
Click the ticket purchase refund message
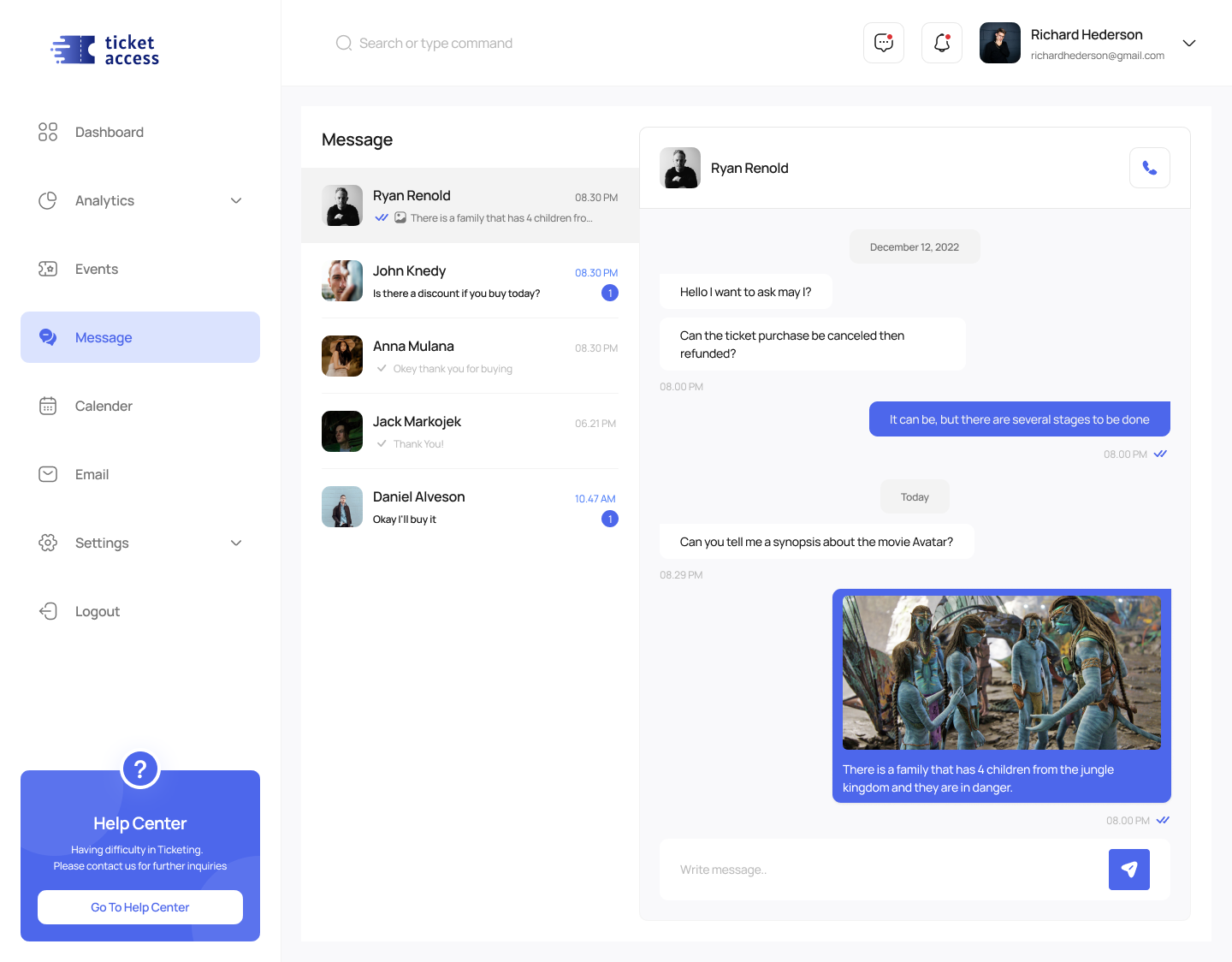point(813,344)
